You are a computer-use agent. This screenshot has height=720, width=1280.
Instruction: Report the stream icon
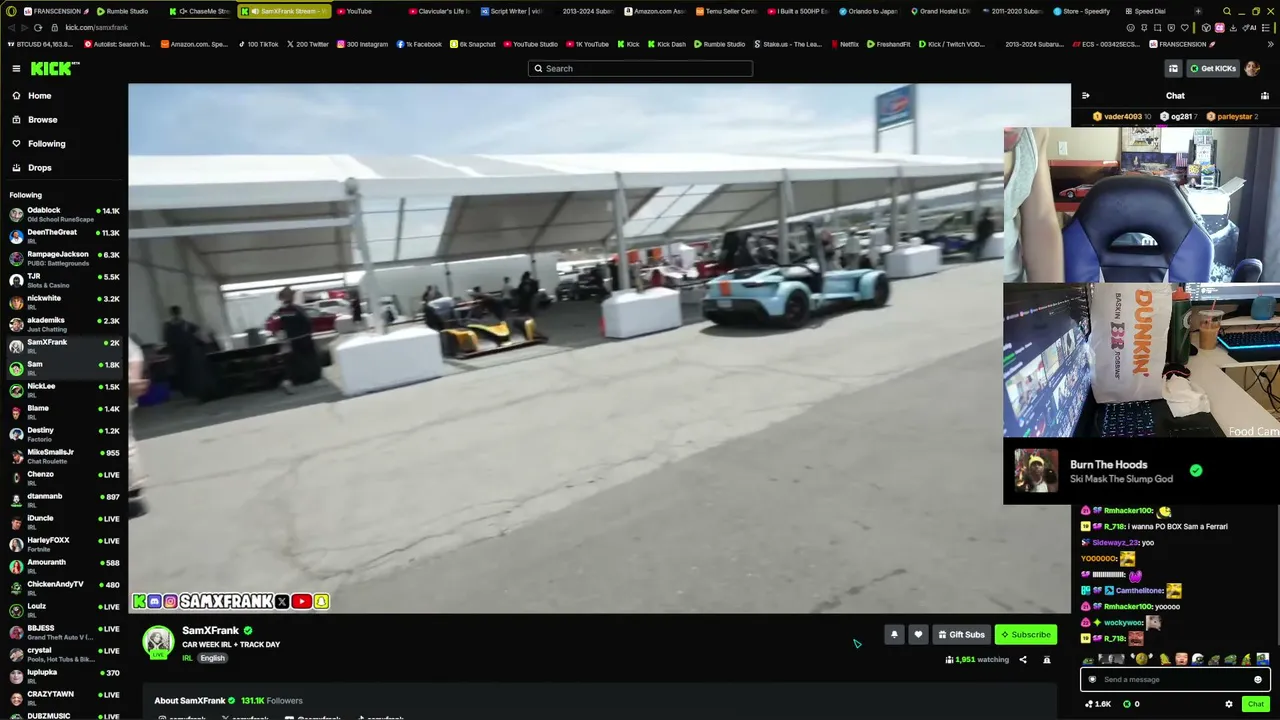[x=1047, y=660]
